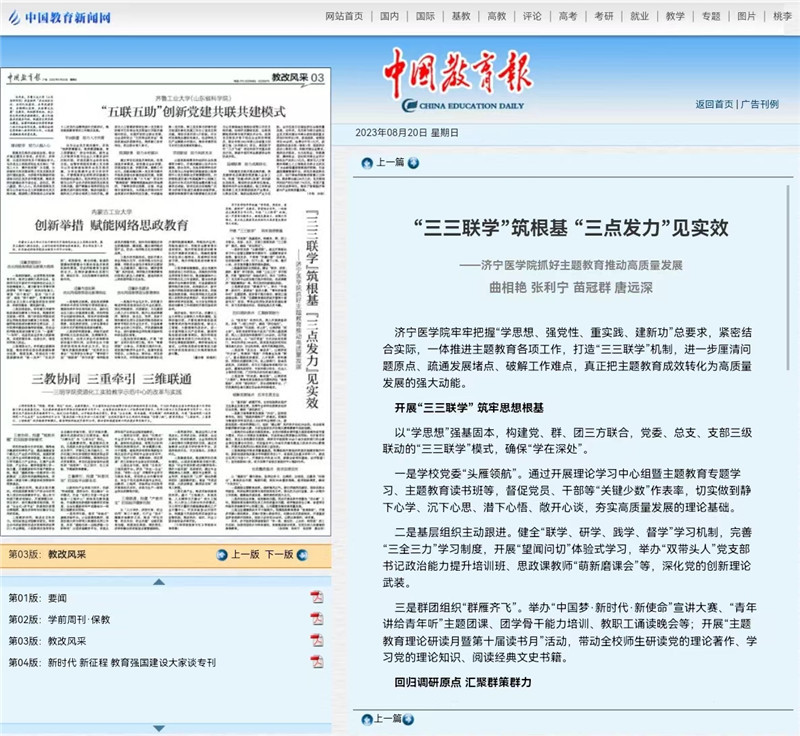Open the 国际 navigation item
This screenshot has height=736, width=800.
(425, 16)
